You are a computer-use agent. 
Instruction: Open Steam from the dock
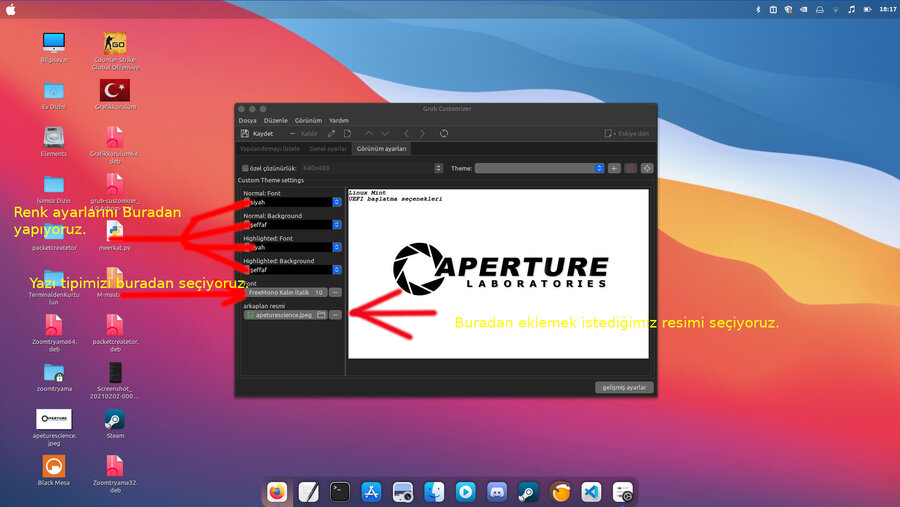[x=528, y=492]
